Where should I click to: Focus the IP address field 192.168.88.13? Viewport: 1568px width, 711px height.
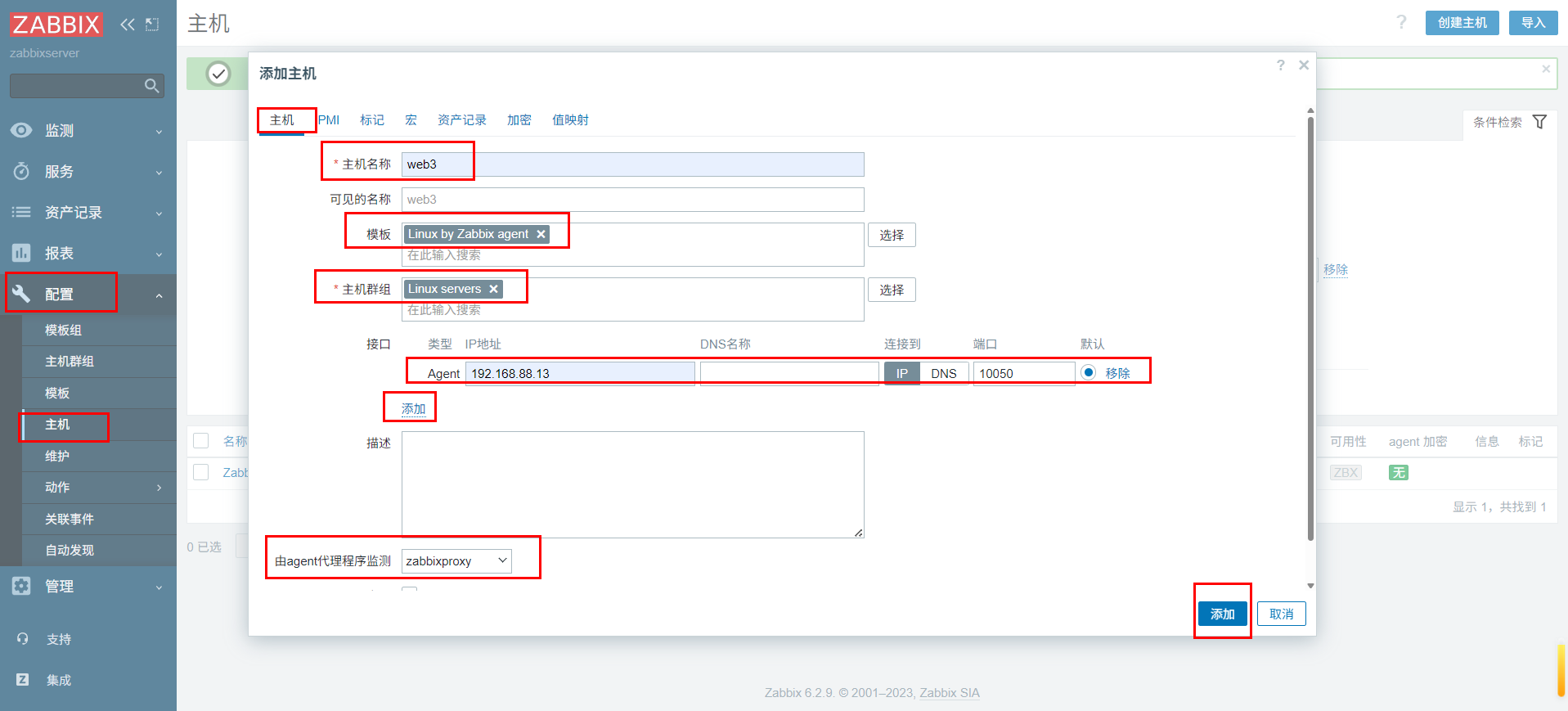[580, 373]
